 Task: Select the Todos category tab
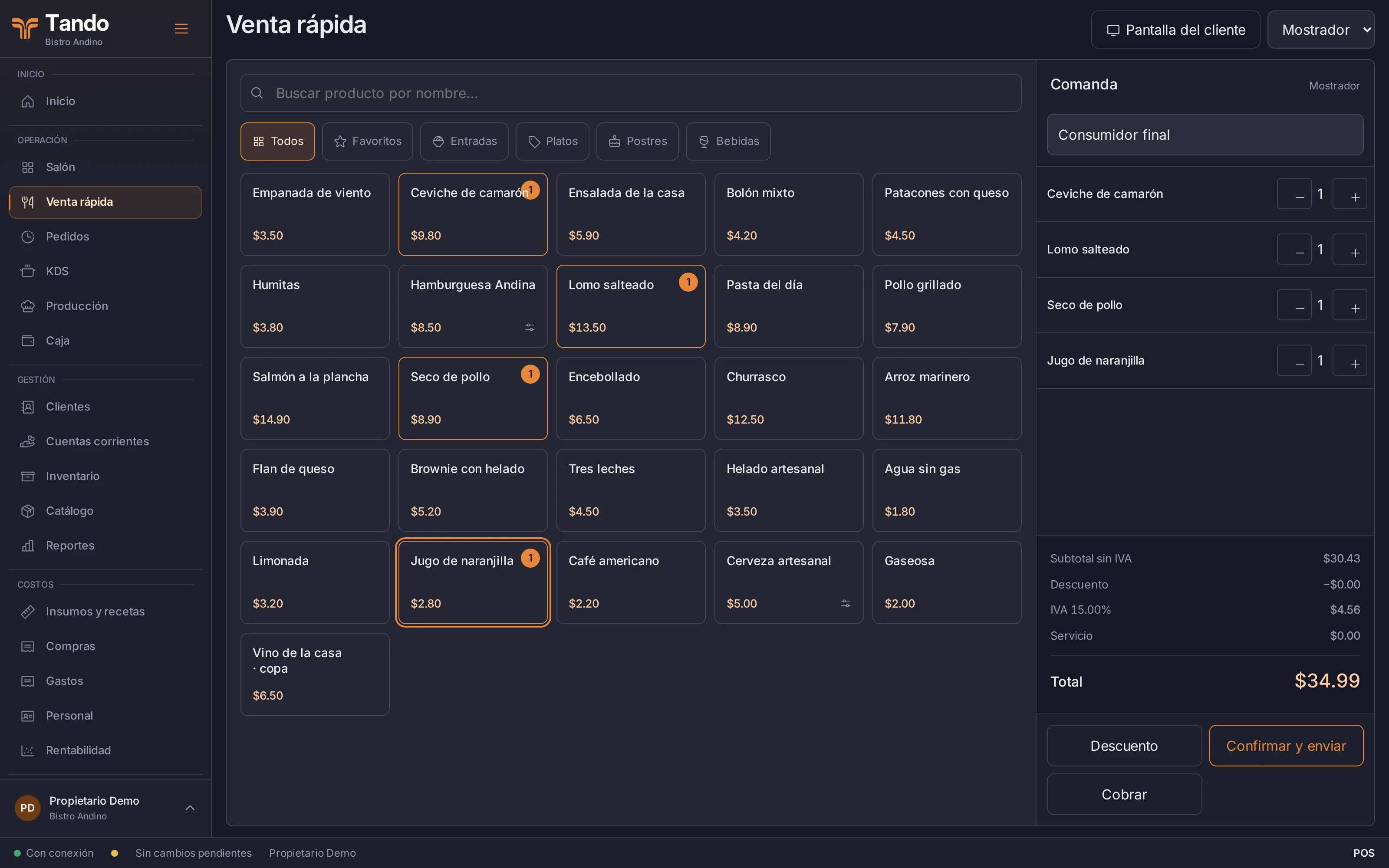point(278,141)
